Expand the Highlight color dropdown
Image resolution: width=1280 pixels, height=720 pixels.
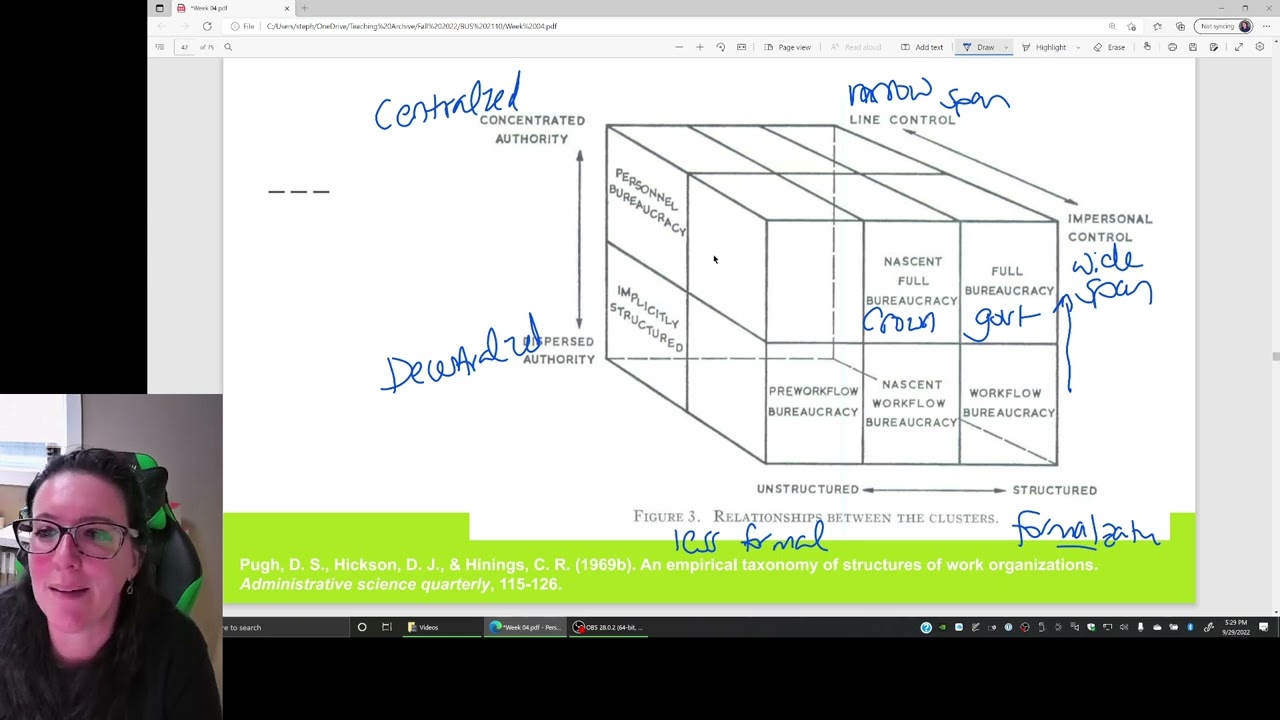pos(1078,47)
